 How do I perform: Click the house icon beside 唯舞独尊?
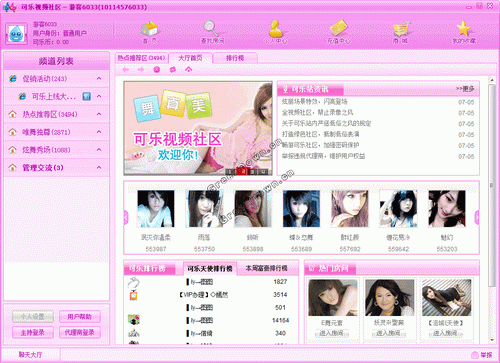coord(13,132)
